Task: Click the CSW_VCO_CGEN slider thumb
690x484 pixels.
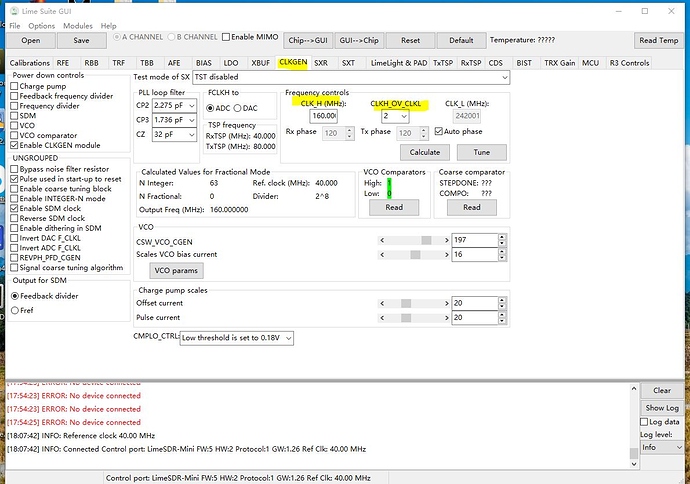Action: tap(426, 240)
